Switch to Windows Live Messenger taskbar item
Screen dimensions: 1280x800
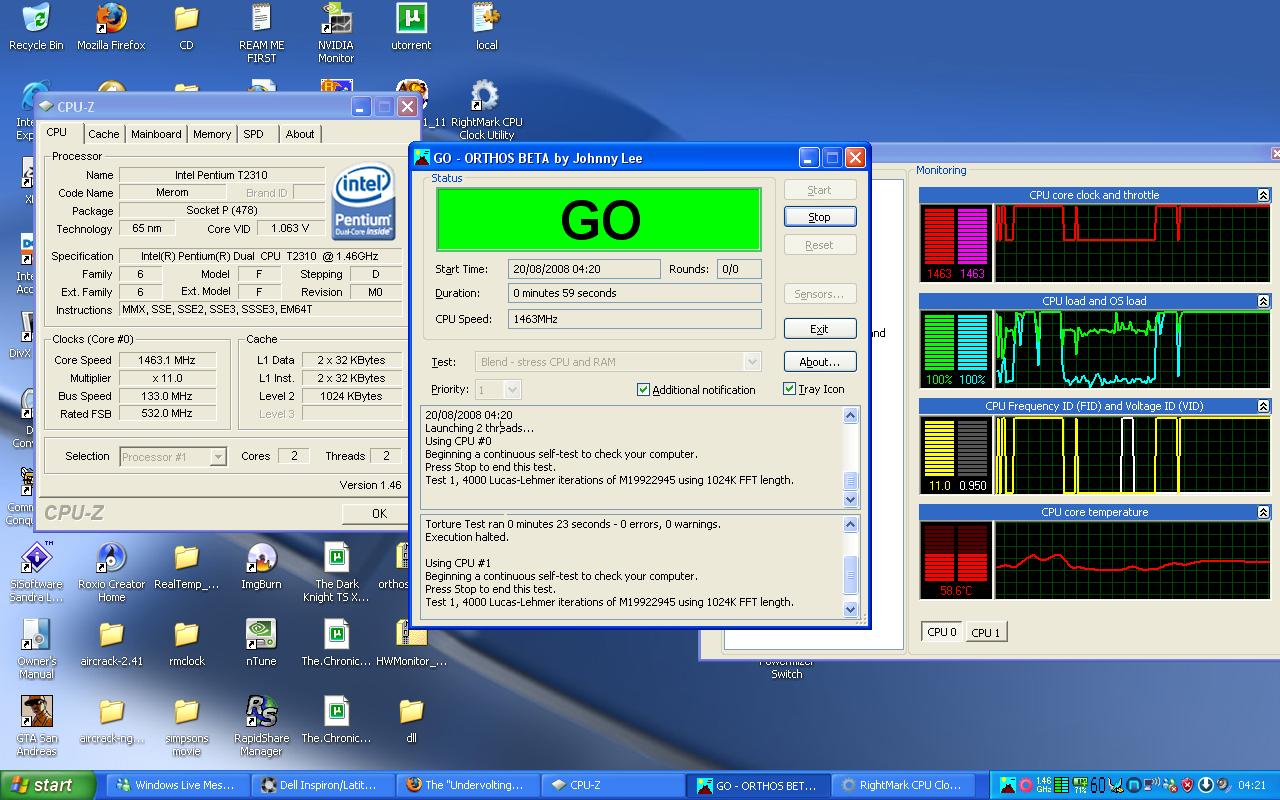176,785
